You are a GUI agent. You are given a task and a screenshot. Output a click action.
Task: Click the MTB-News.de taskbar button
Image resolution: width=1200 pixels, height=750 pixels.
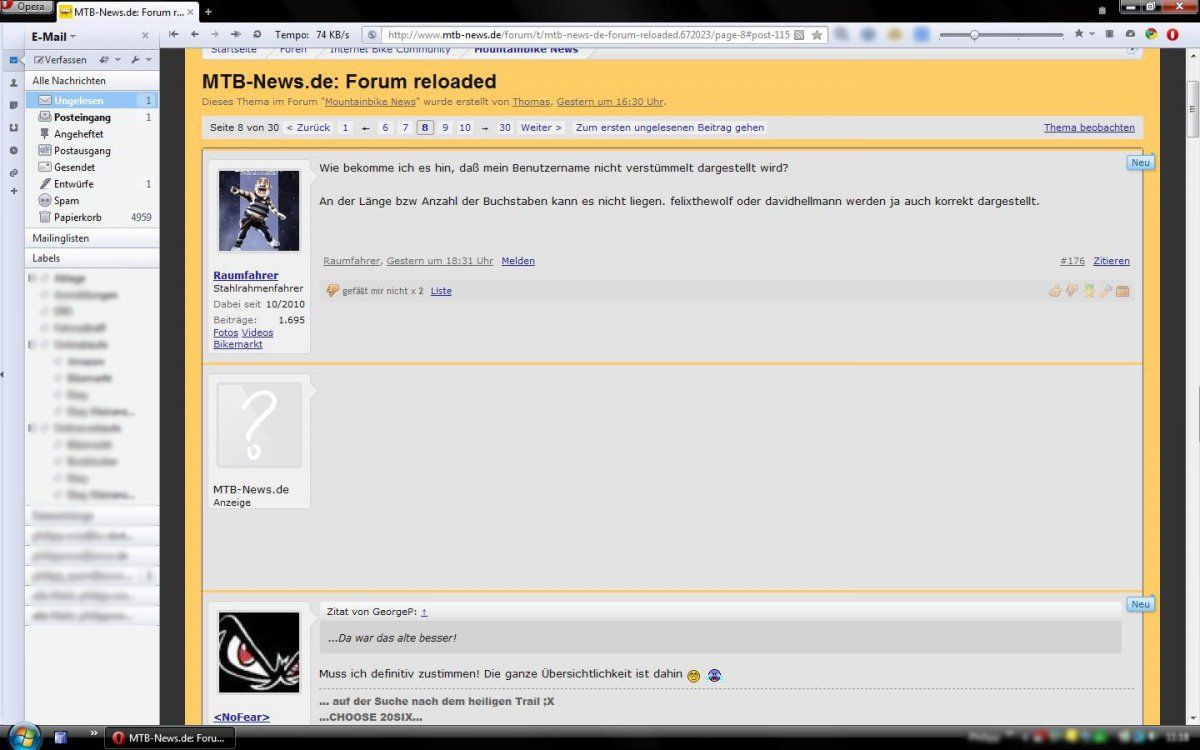tap(169, 738)
